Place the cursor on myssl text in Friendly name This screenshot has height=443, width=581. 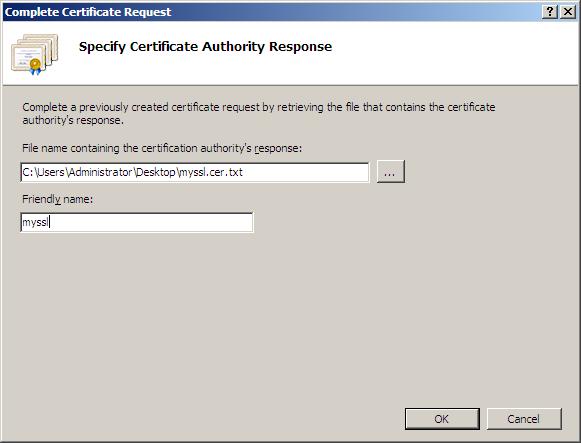tap(36, 223)
